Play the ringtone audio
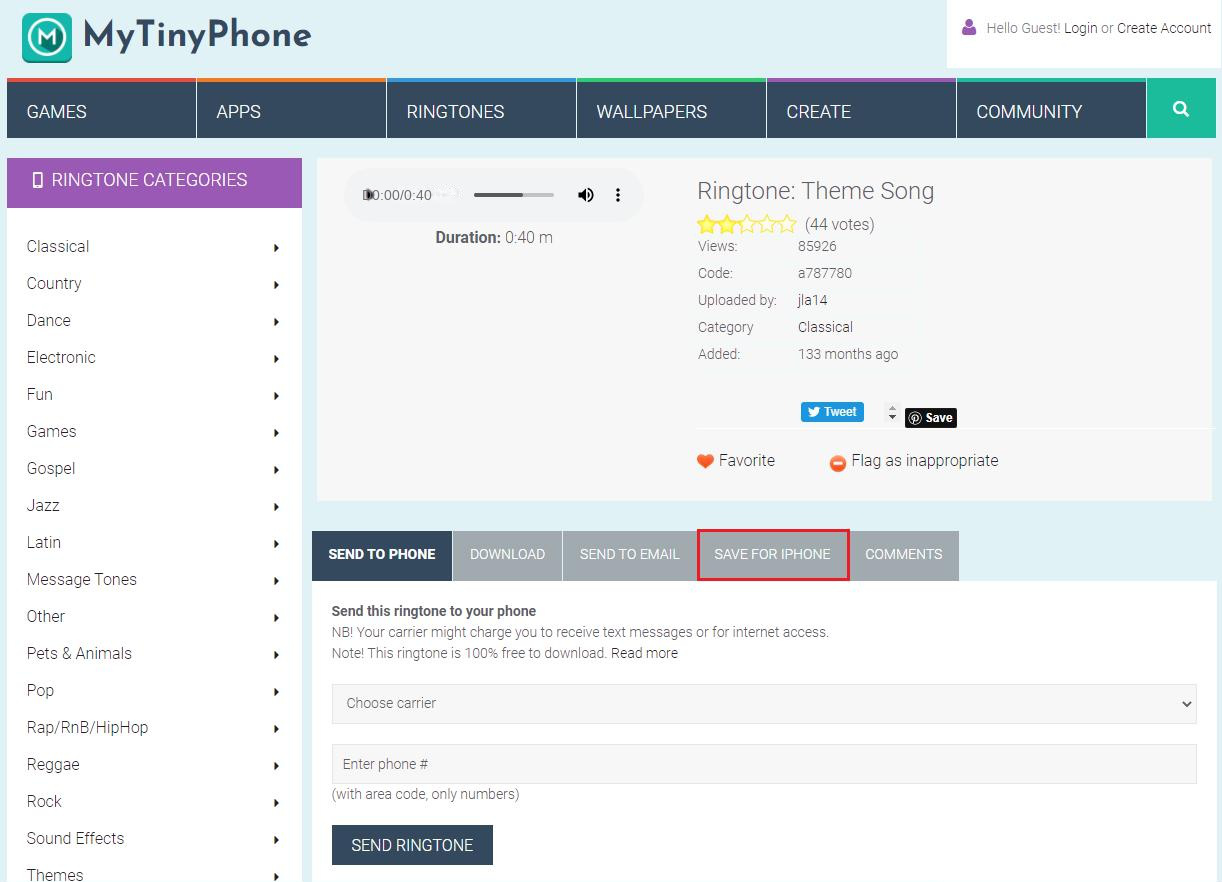This screenshot has height=882, width=1222. (369, 195)
